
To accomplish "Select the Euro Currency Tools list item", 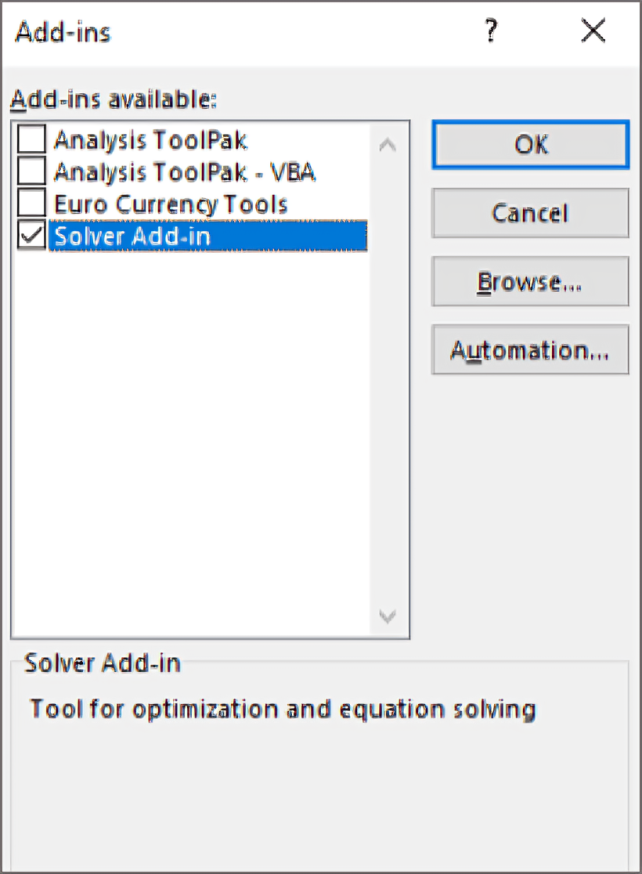I will coord(171,204).
